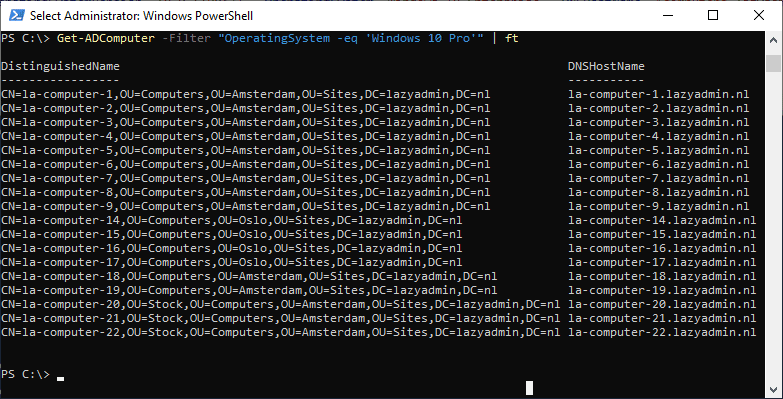The image size is (783, 399).
Task: Maximize the PowerShell window
Action: (x=713, y=15)
